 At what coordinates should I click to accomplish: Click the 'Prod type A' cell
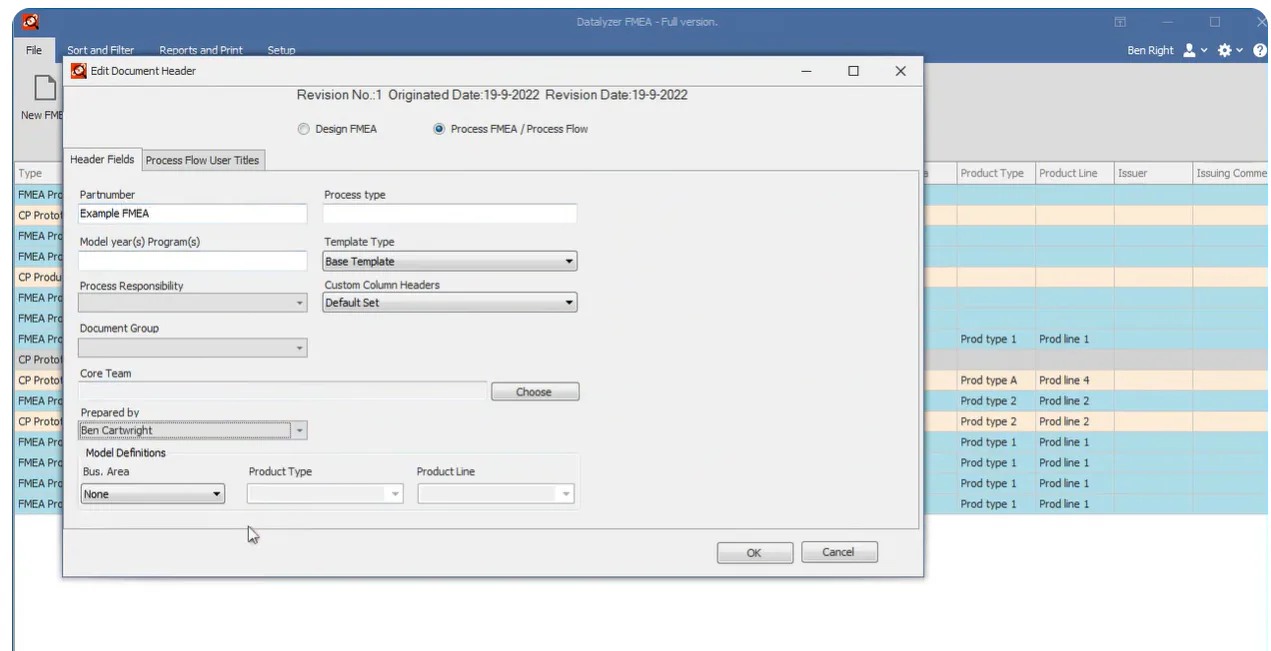click(x=995, y=380)
